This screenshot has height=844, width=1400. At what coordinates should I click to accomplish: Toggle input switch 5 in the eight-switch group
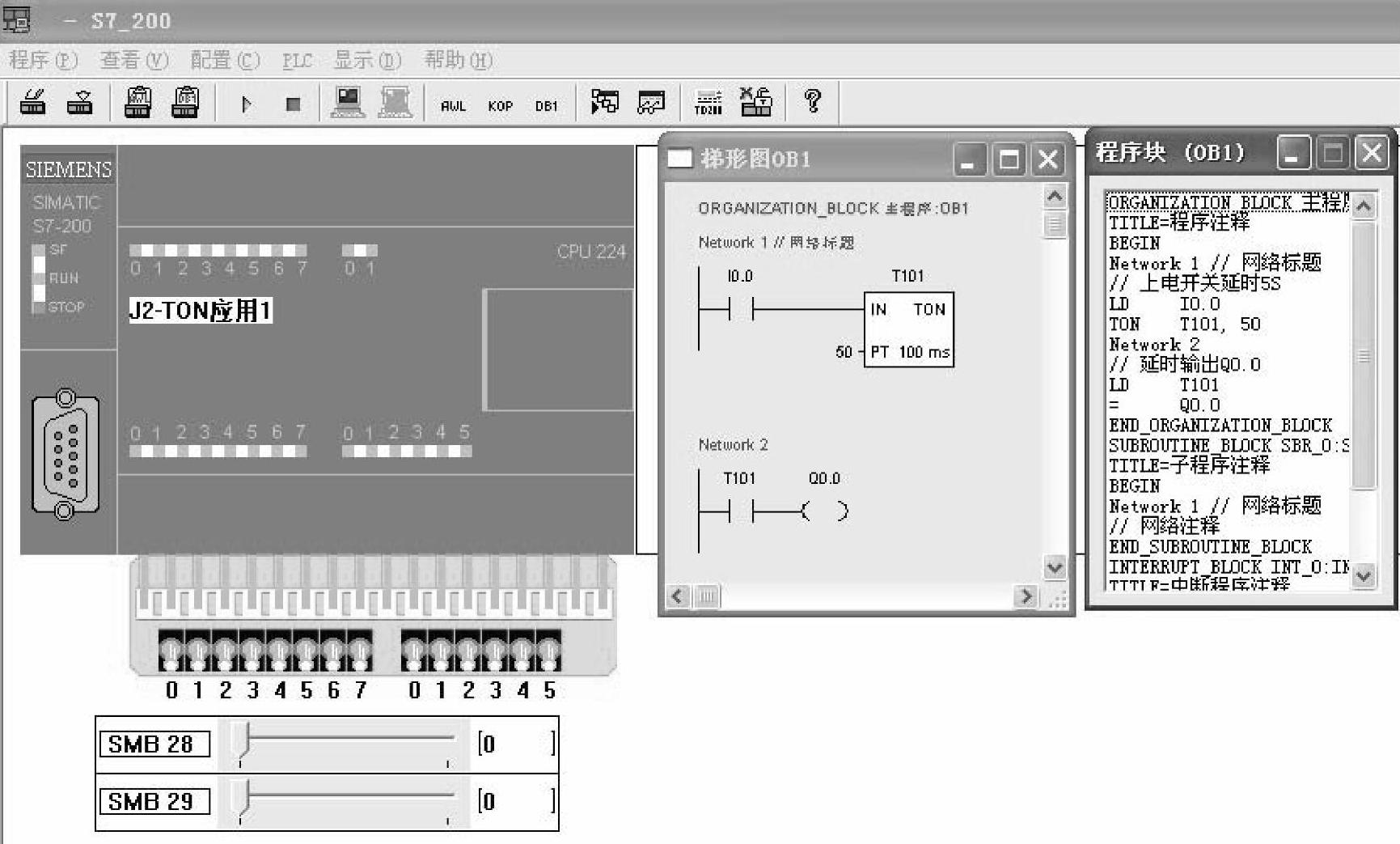pyautogui.click(x=306, y=651)
